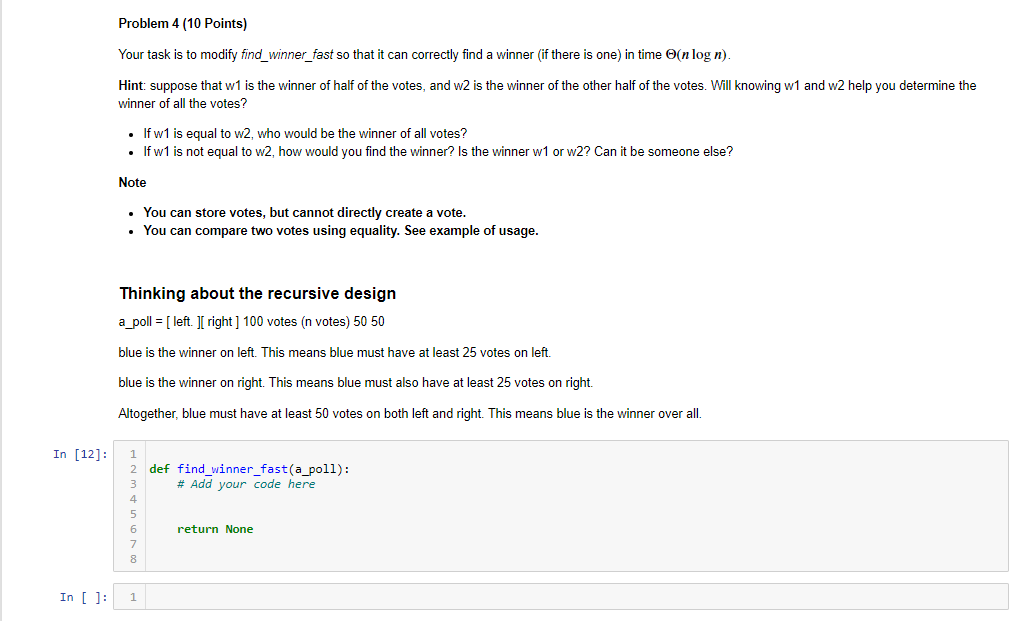Click 'Thinking about the recursive design' heading
Image resolution: width=1023 pixels, height=621 pixels.
coord(257,293)
